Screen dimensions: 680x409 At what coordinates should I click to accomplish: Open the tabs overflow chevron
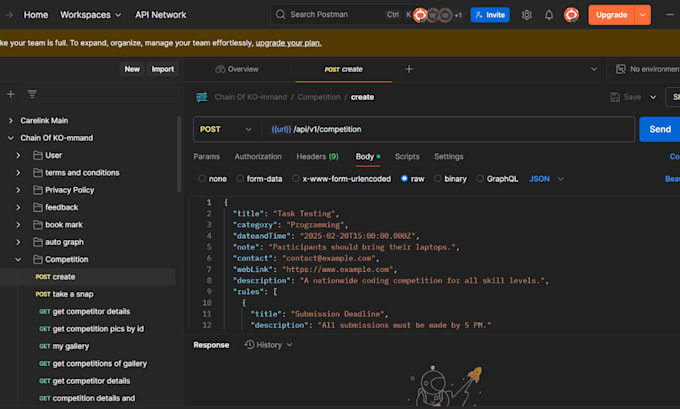tap(594, 69)
